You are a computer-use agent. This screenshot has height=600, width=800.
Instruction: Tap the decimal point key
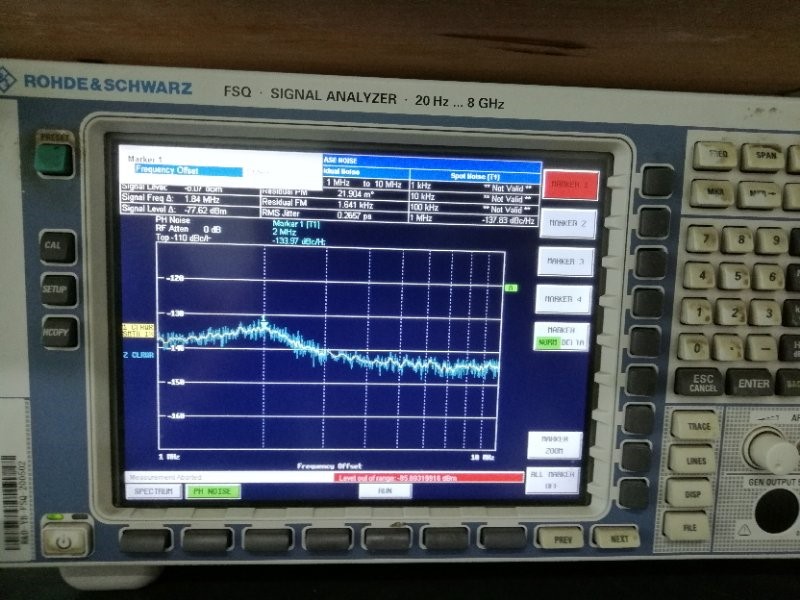click(728, 349)
